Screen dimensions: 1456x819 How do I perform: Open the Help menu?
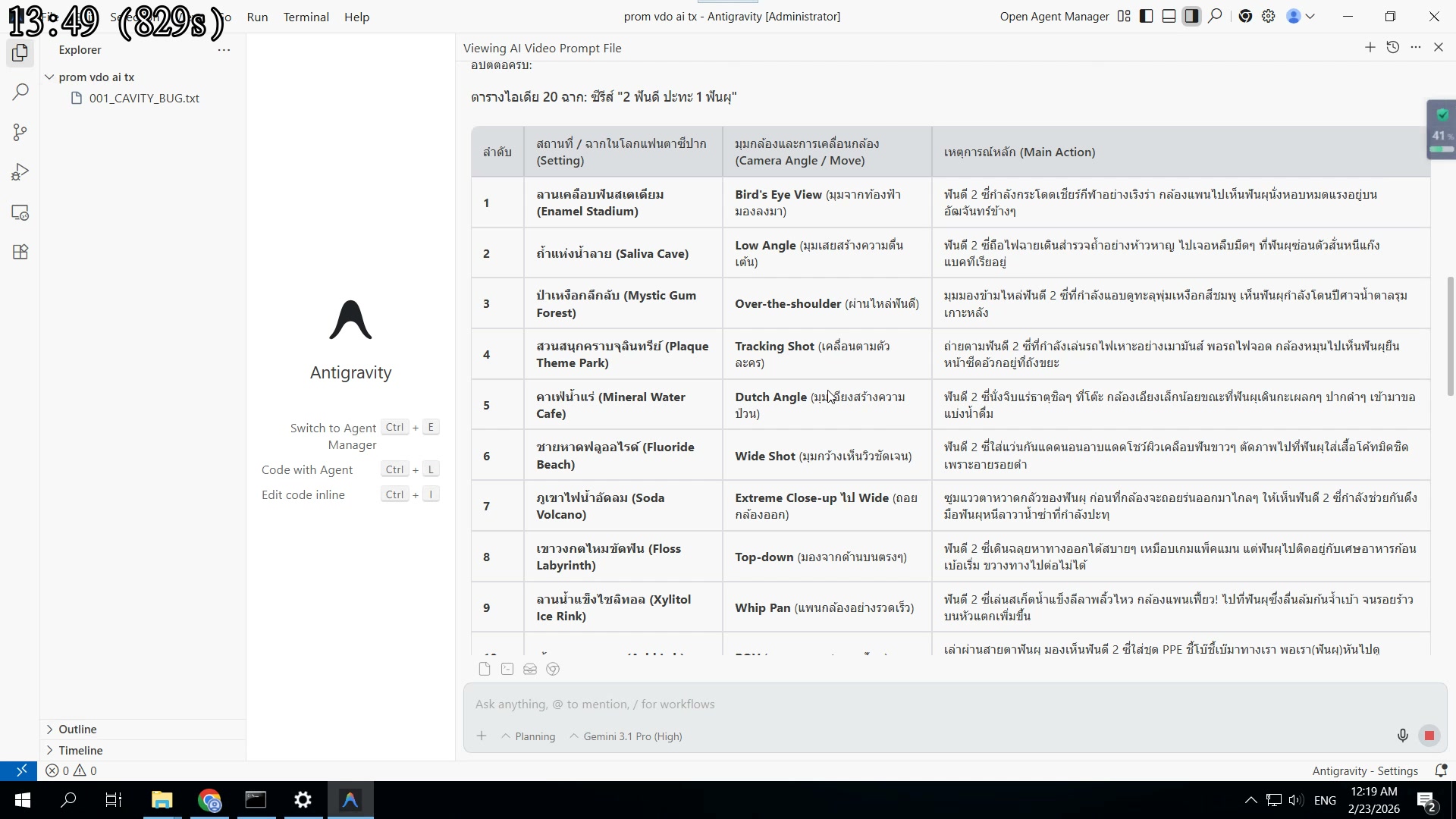pos(356,17)
